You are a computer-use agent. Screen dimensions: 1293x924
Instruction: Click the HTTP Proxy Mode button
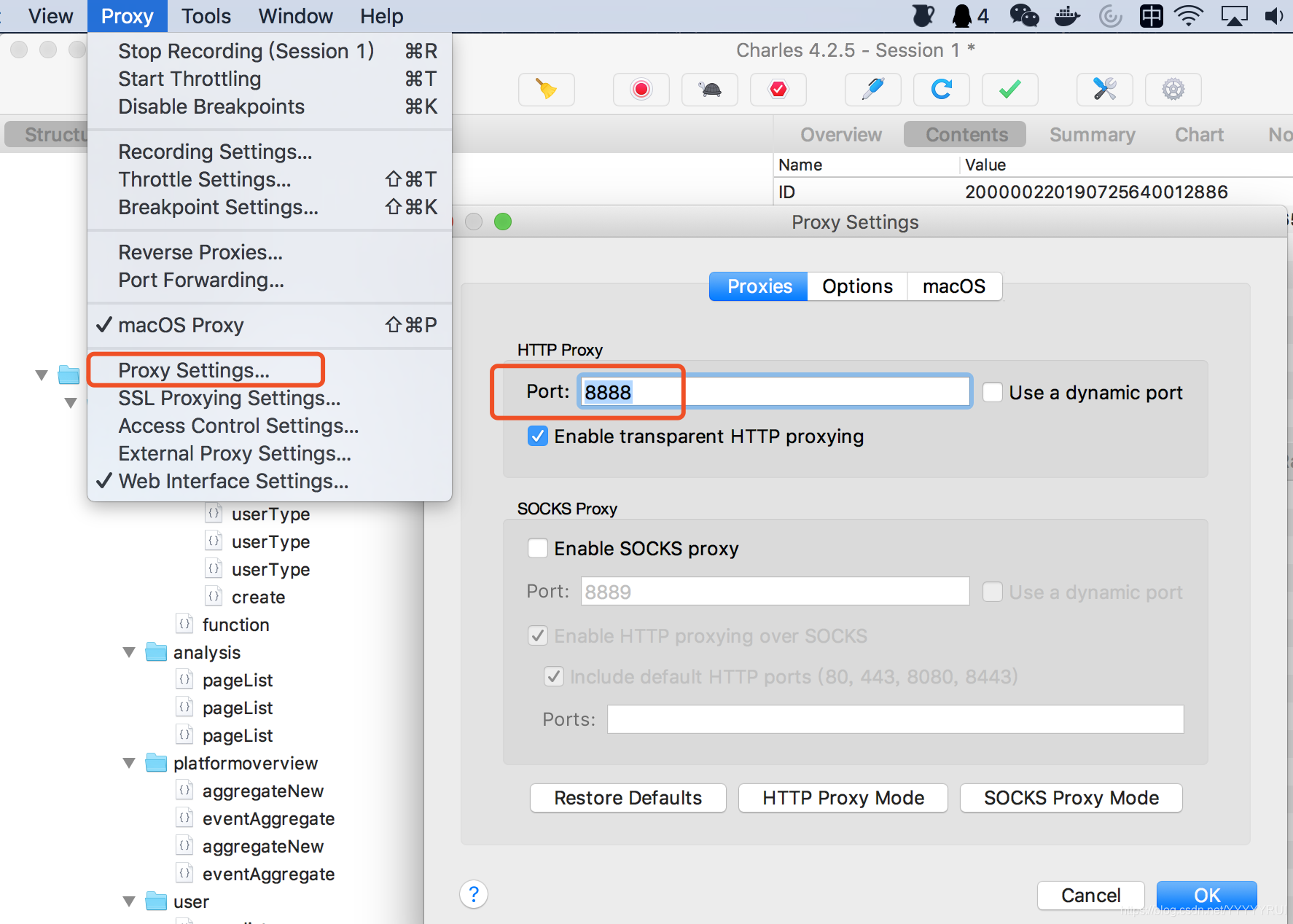point(843,798)
